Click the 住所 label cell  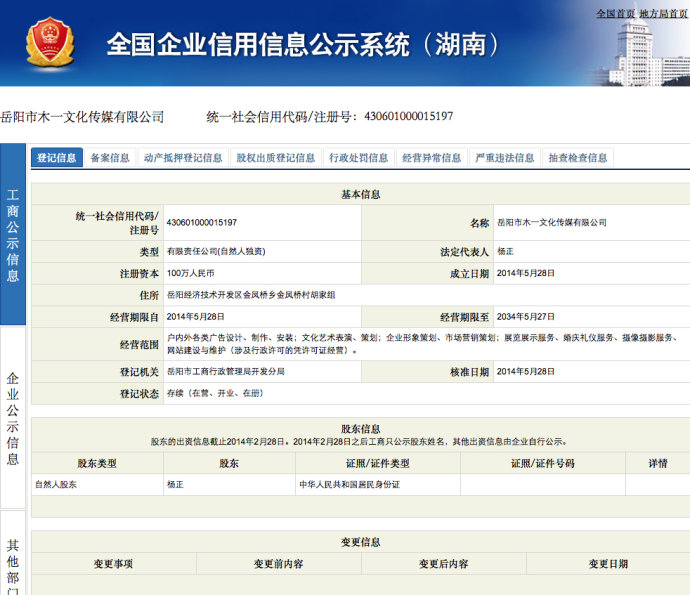click(97, 295)
